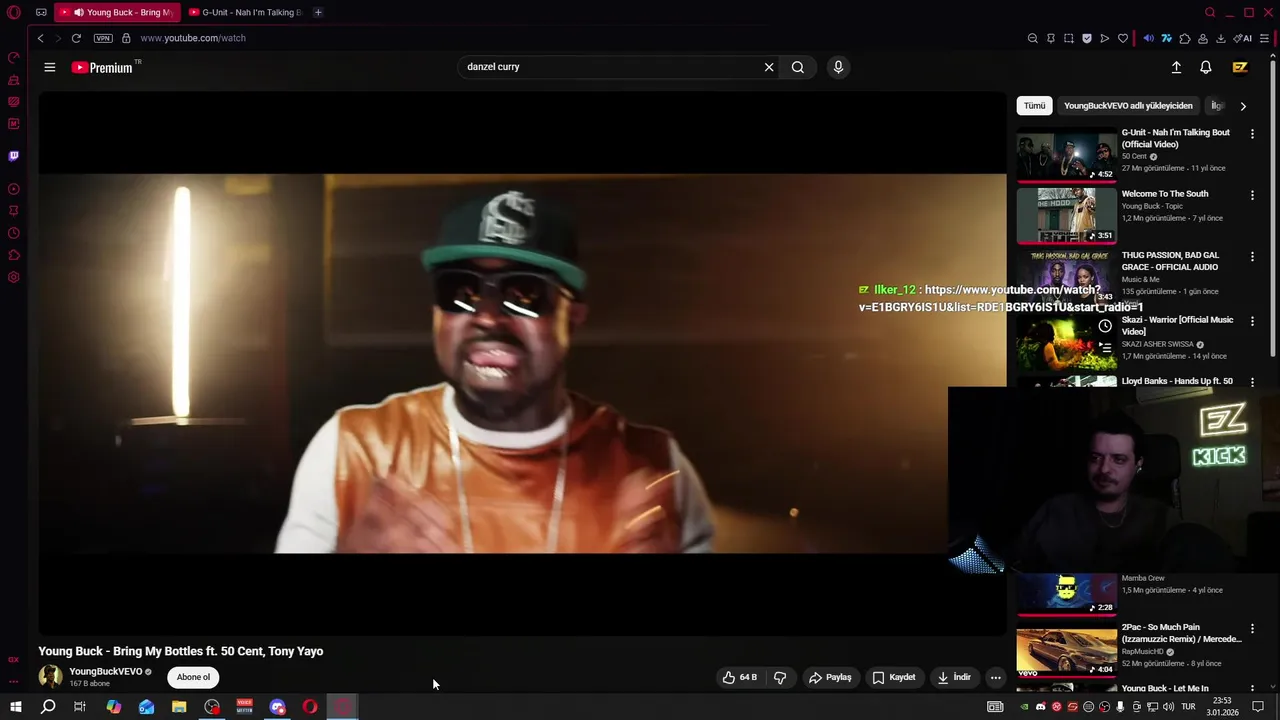Select the Tümü filter chip

(1034, 105)
